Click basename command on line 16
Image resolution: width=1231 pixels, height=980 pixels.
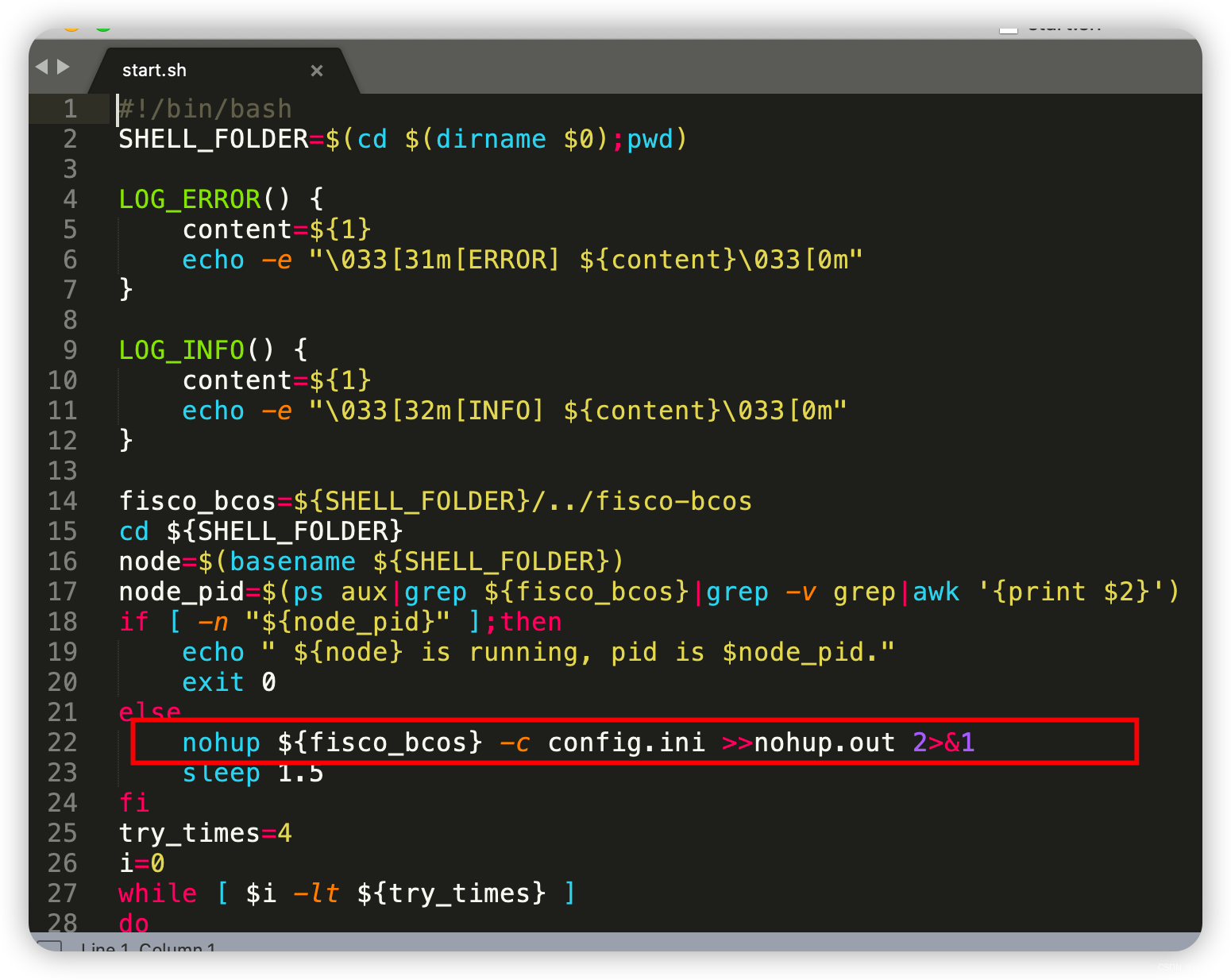coord(293,561)
